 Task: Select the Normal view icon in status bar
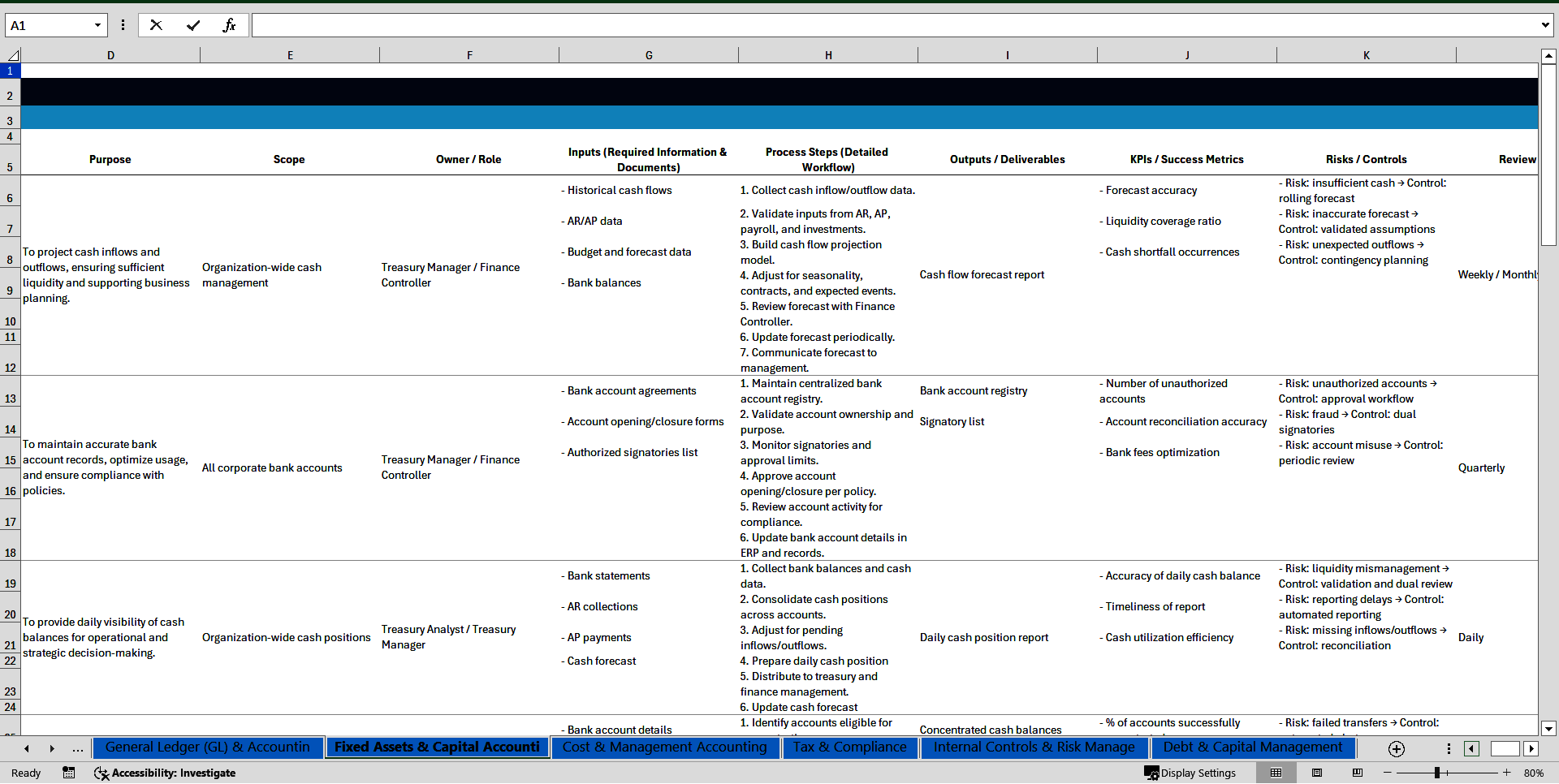pos(1276,773)
